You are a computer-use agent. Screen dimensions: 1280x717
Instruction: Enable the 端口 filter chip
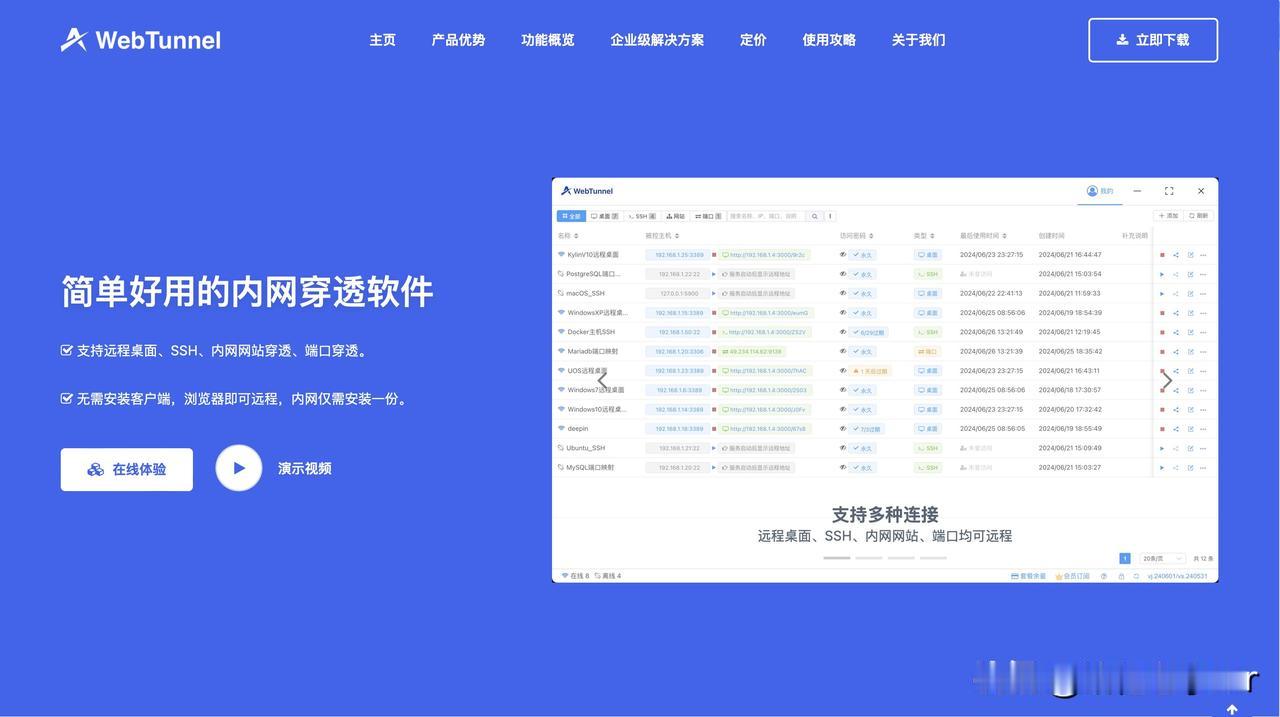pyautogui.click(x=708, y=216)
